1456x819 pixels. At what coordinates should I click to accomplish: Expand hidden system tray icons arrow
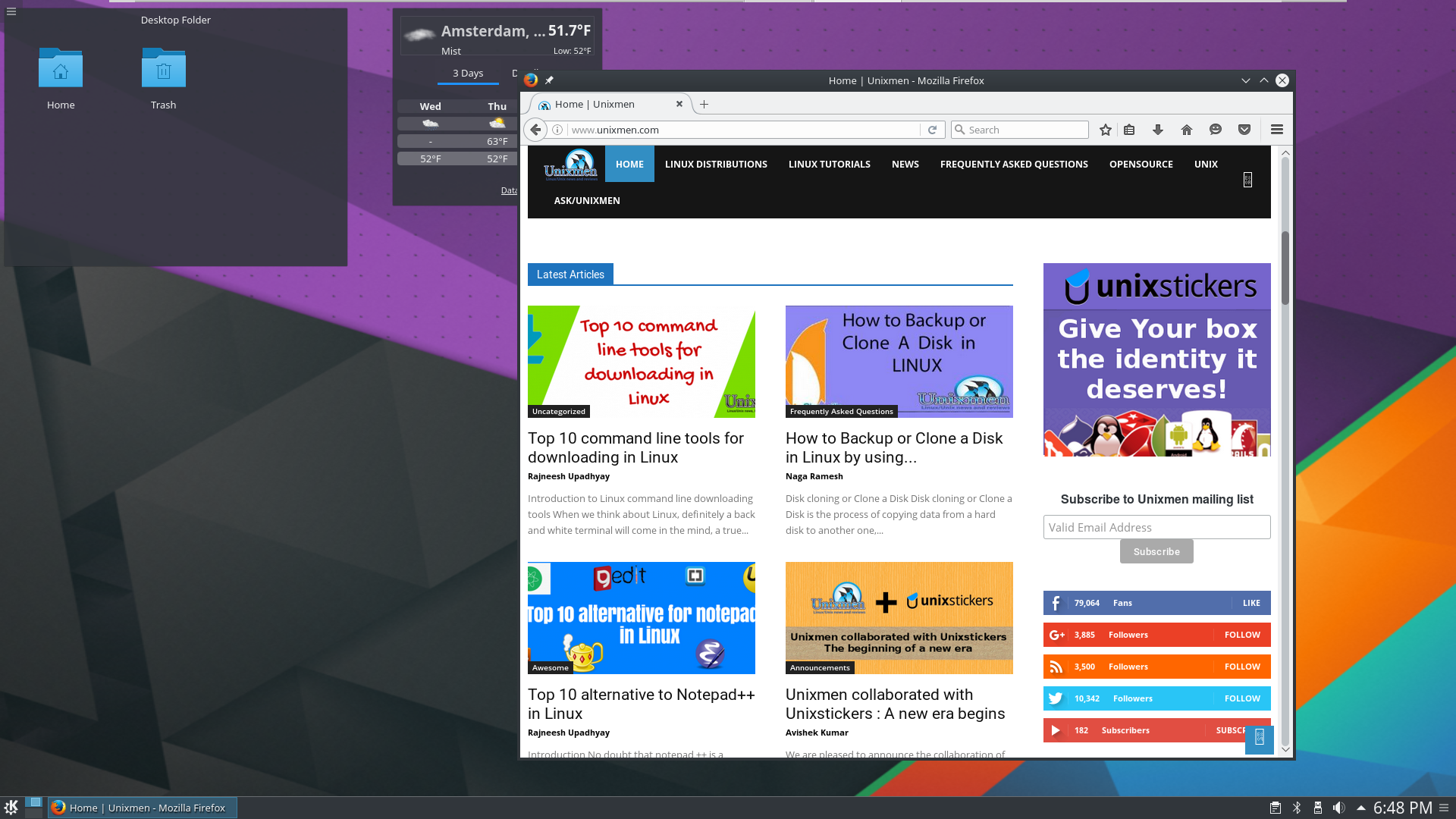pyautogui.click(x=1361, y=808)
